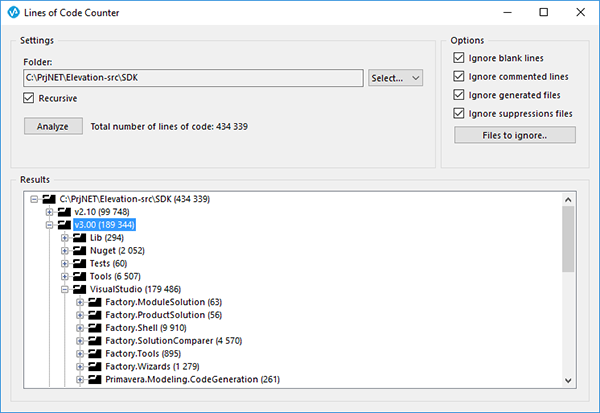600x413 pixels.
Task: Click the results vertical scrollbar thumb
Action: point(568,239)
